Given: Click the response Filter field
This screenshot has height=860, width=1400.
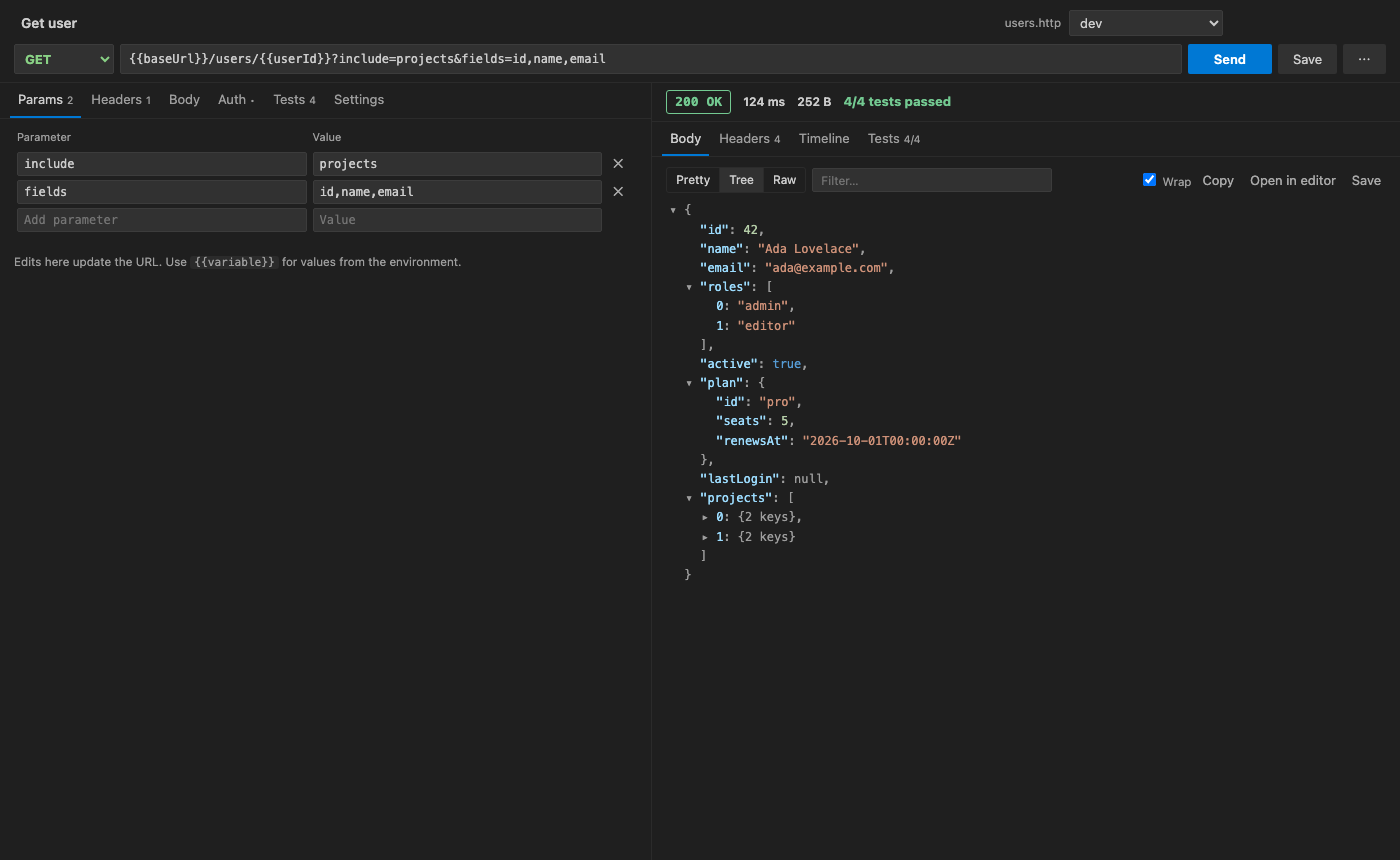Looking at the screenshot, I should coord(932,180).
